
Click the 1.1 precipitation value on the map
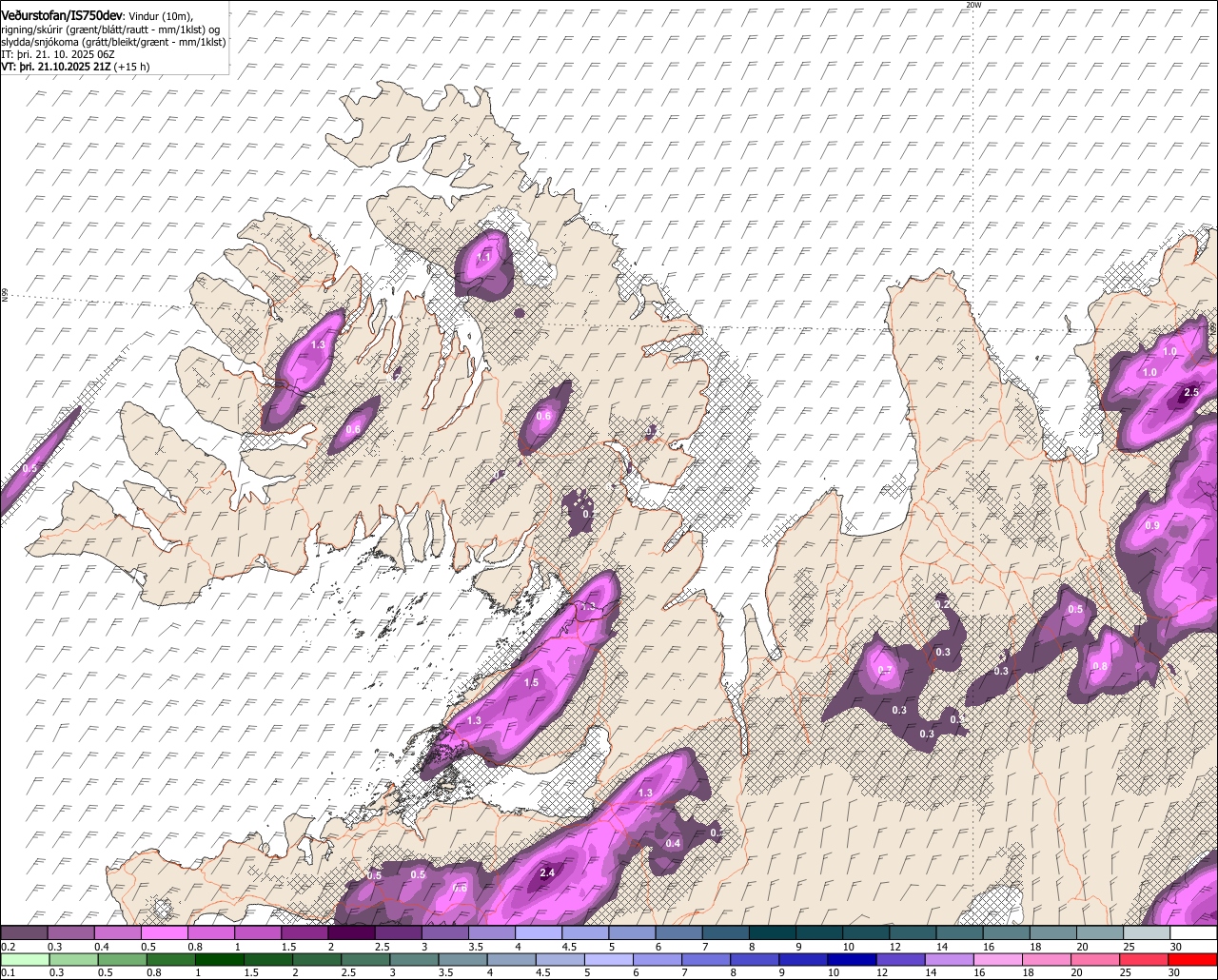(483, 257)
